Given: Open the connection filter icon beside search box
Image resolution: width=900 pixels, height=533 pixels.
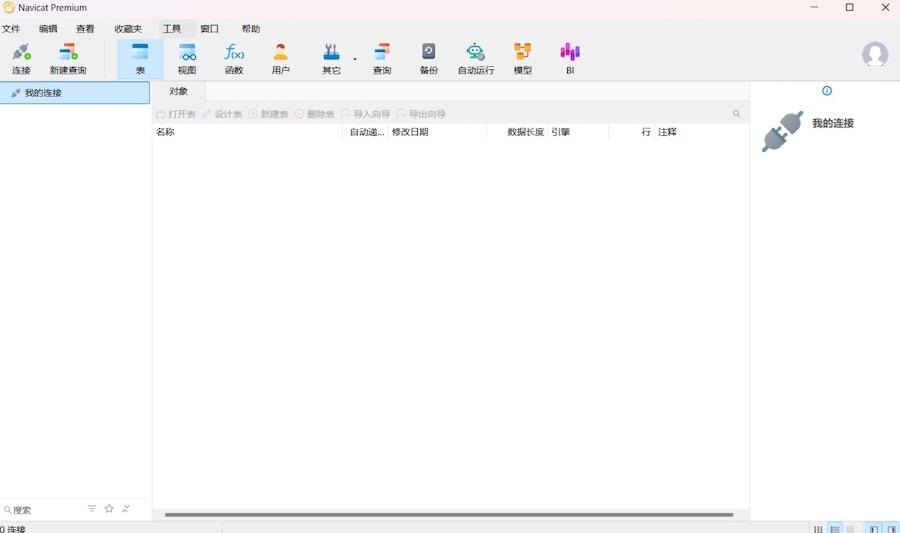Looking at the screenshot, I should [x=92, y=509].
